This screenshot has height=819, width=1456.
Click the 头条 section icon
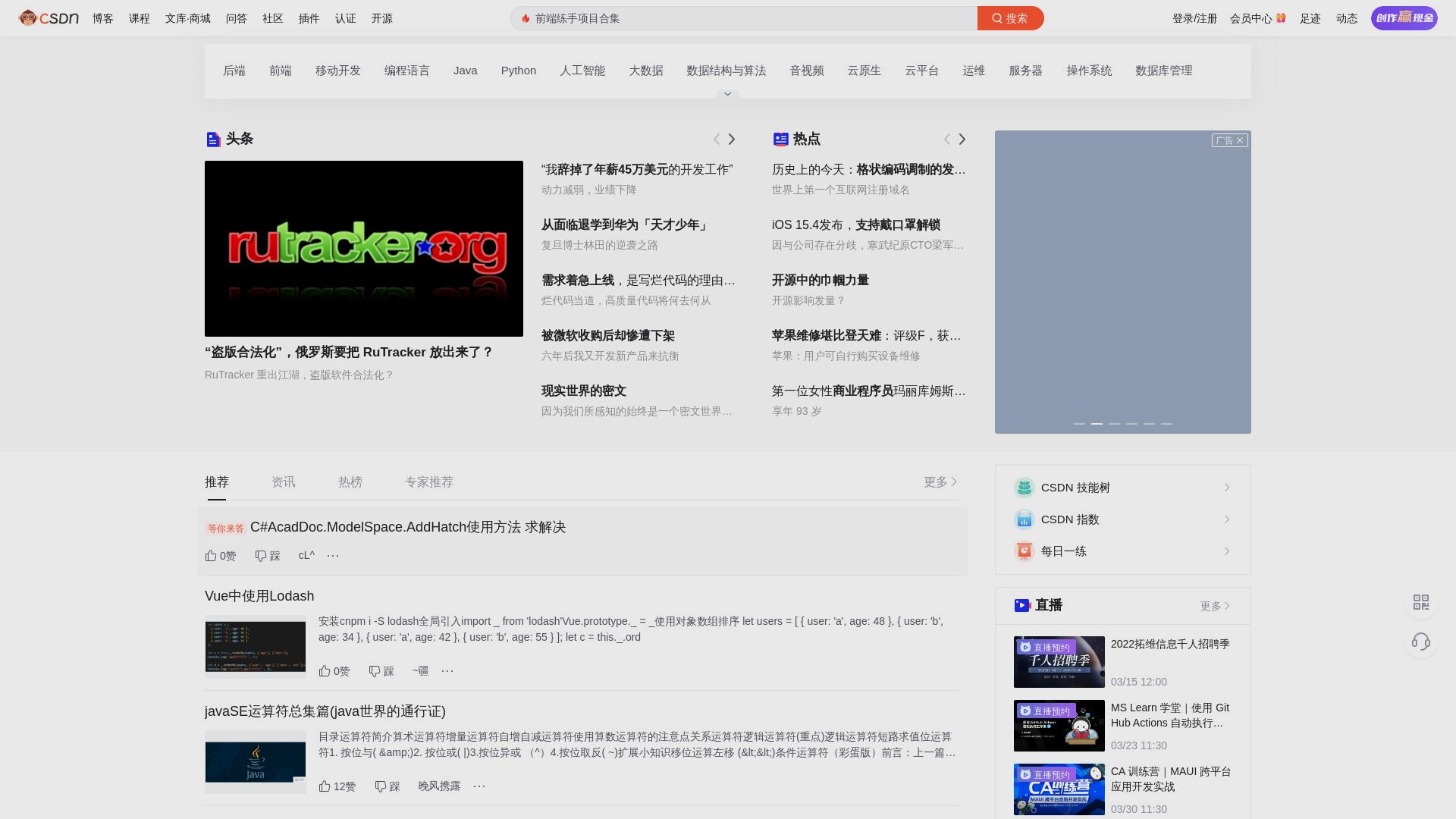point(213,139)
